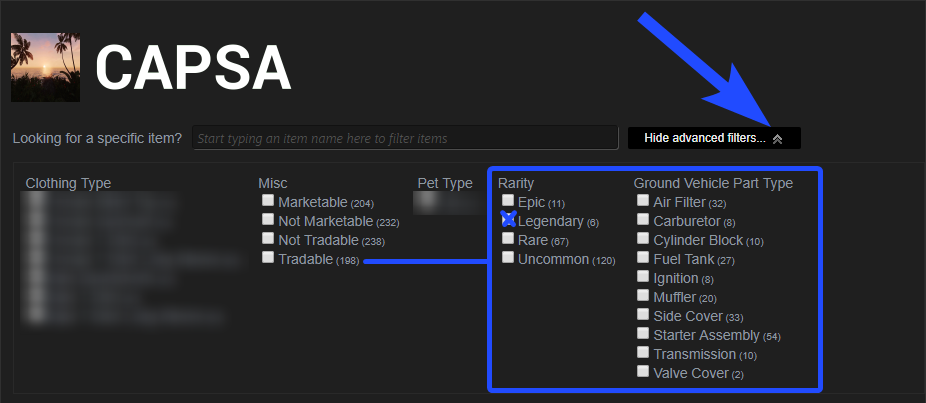Enable the Fuel Tank checkbox
The image size is (926, 403).
point(643,258)
